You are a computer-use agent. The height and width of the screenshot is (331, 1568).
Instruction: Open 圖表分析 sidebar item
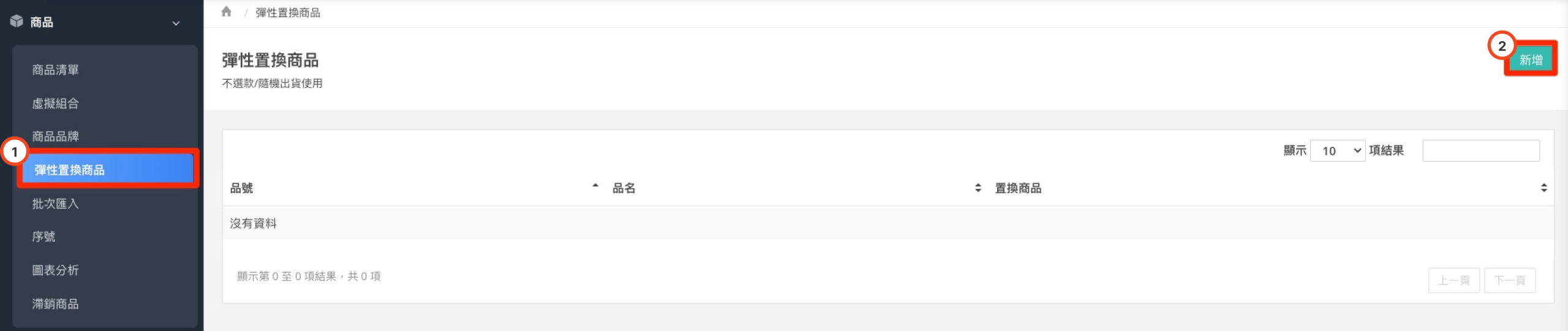(x=56, y=270)
